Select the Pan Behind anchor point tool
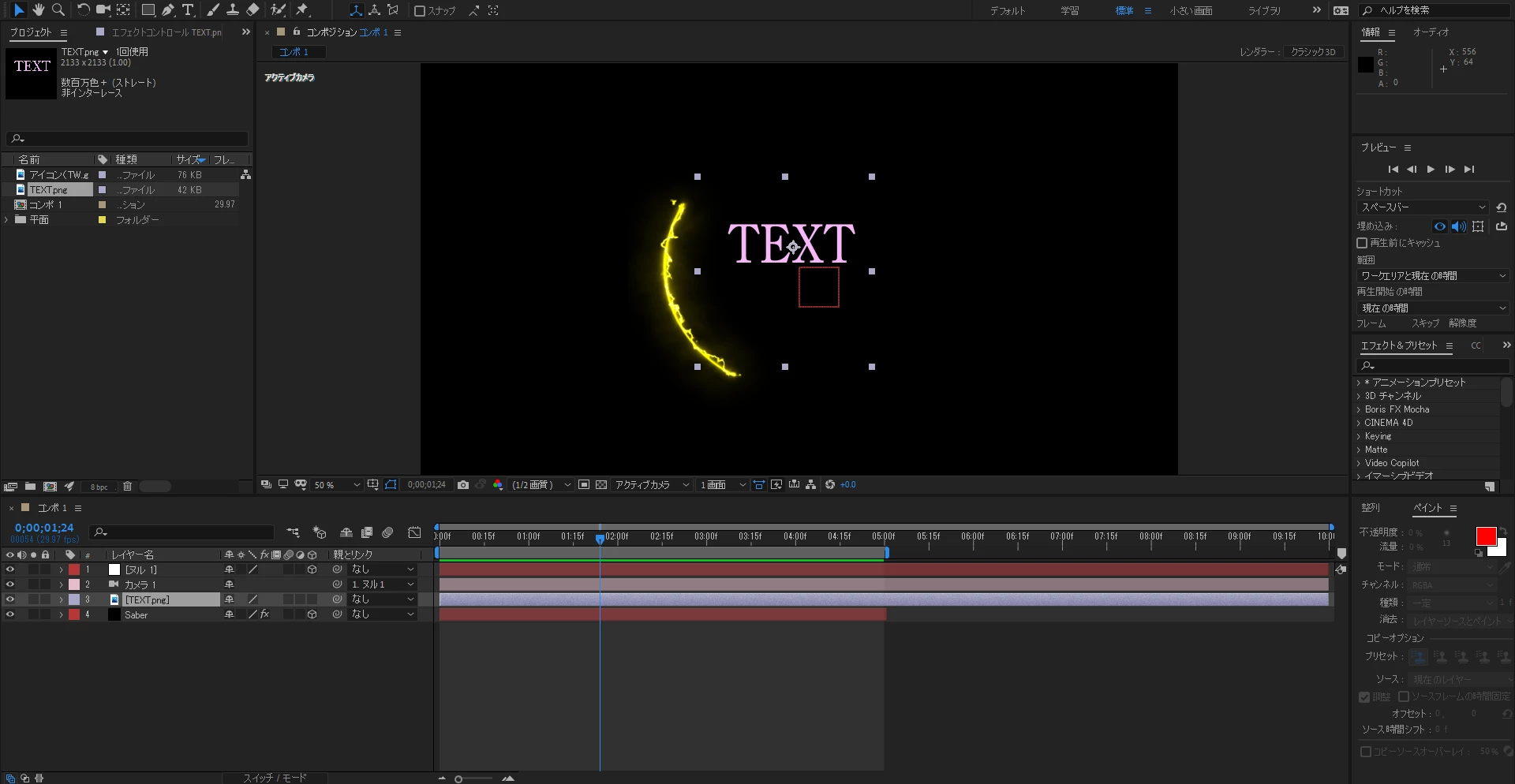 (124, 10)
